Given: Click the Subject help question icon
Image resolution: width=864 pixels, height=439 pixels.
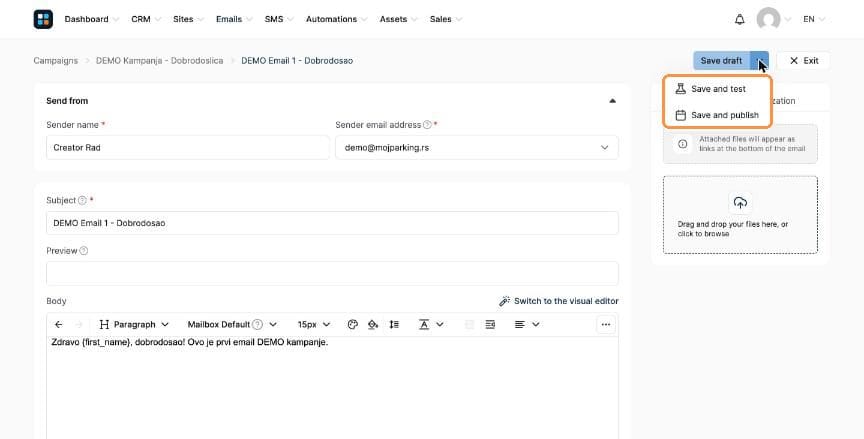Looking at the screenshot, I should pyautogui.click(x=82, y=200).
